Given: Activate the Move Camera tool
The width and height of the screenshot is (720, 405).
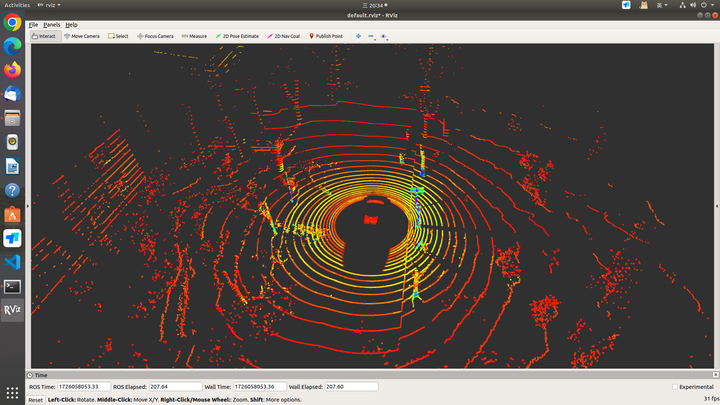Looking at the screenshot, I should (x=81, y=36).
